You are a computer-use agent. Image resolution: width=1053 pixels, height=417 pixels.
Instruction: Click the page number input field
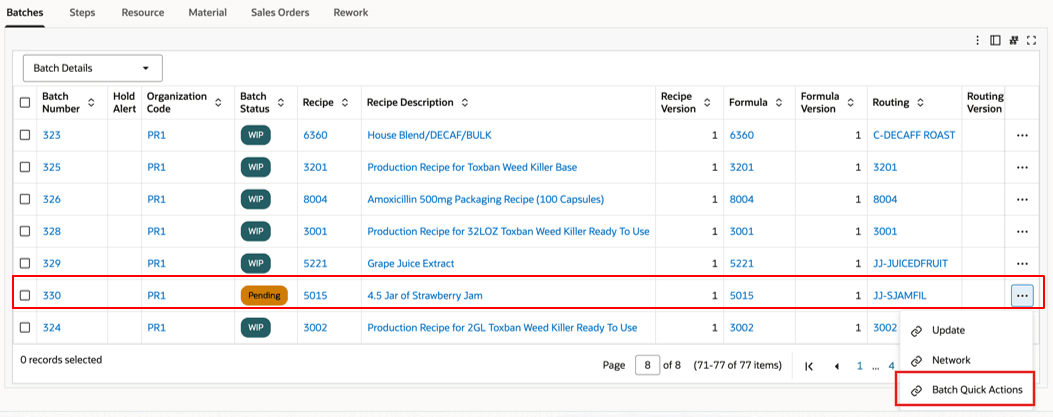(647, 366)
